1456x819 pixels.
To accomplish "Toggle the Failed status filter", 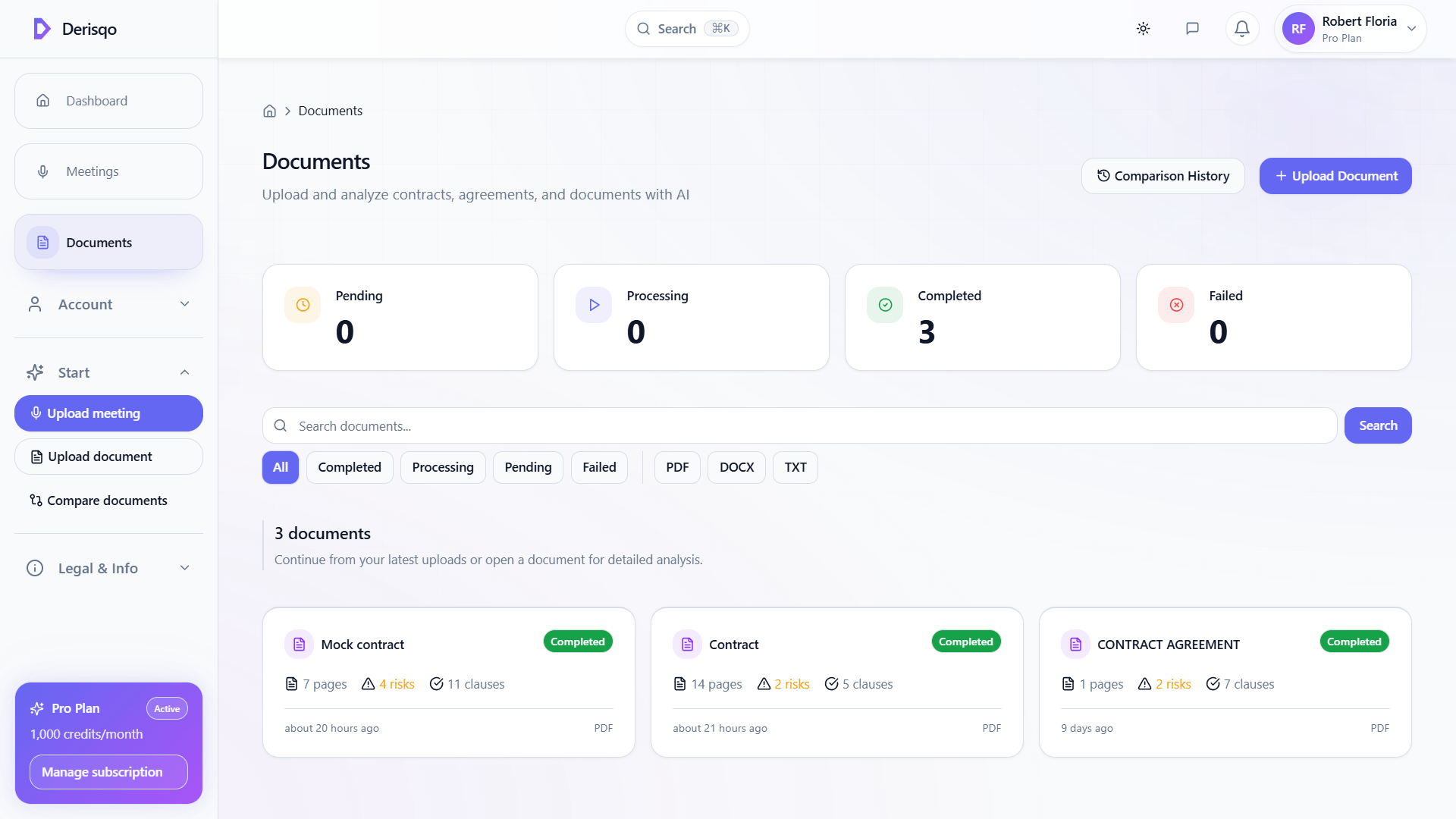I will 599,467.
